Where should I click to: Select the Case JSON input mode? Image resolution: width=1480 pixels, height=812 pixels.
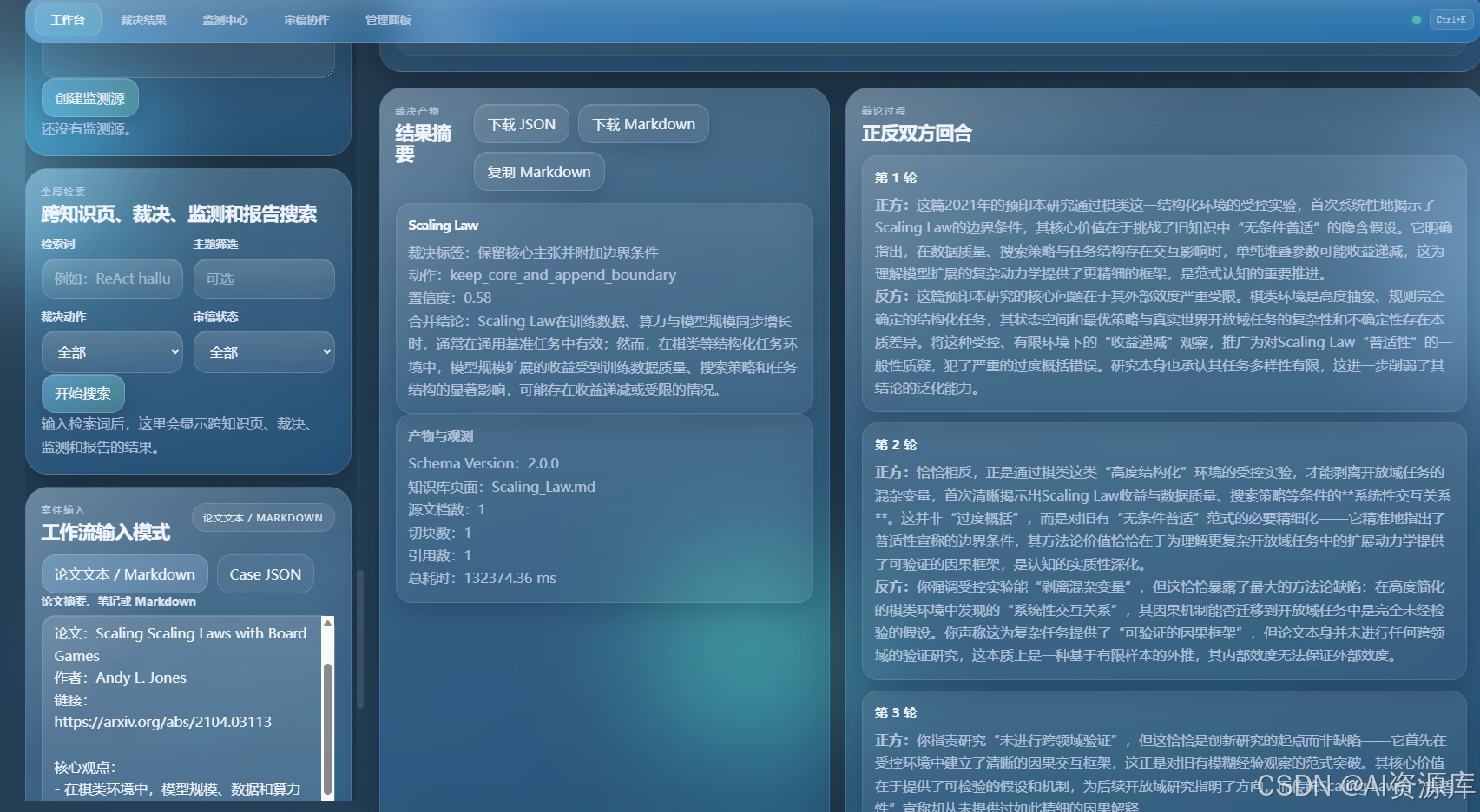click(266, 574)
